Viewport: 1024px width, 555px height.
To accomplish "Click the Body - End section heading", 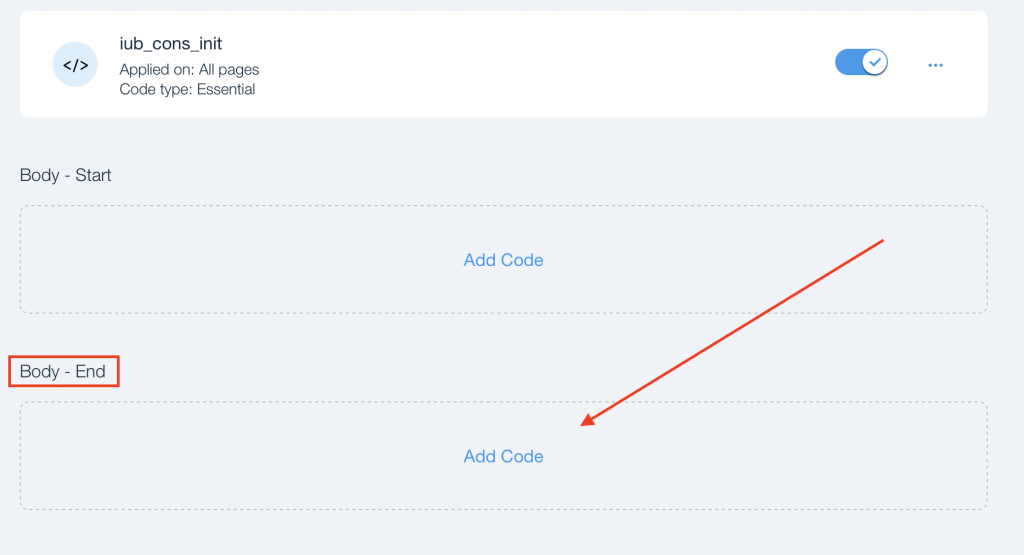I will tap(63, 371).
